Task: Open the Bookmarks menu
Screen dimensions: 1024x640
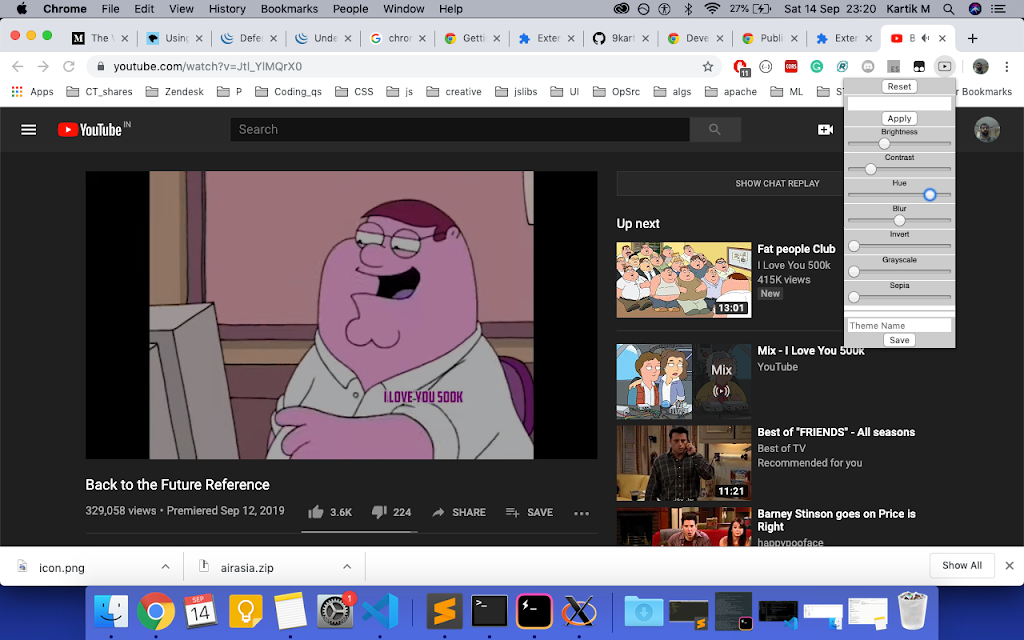Action: click(x=289, y=8)
